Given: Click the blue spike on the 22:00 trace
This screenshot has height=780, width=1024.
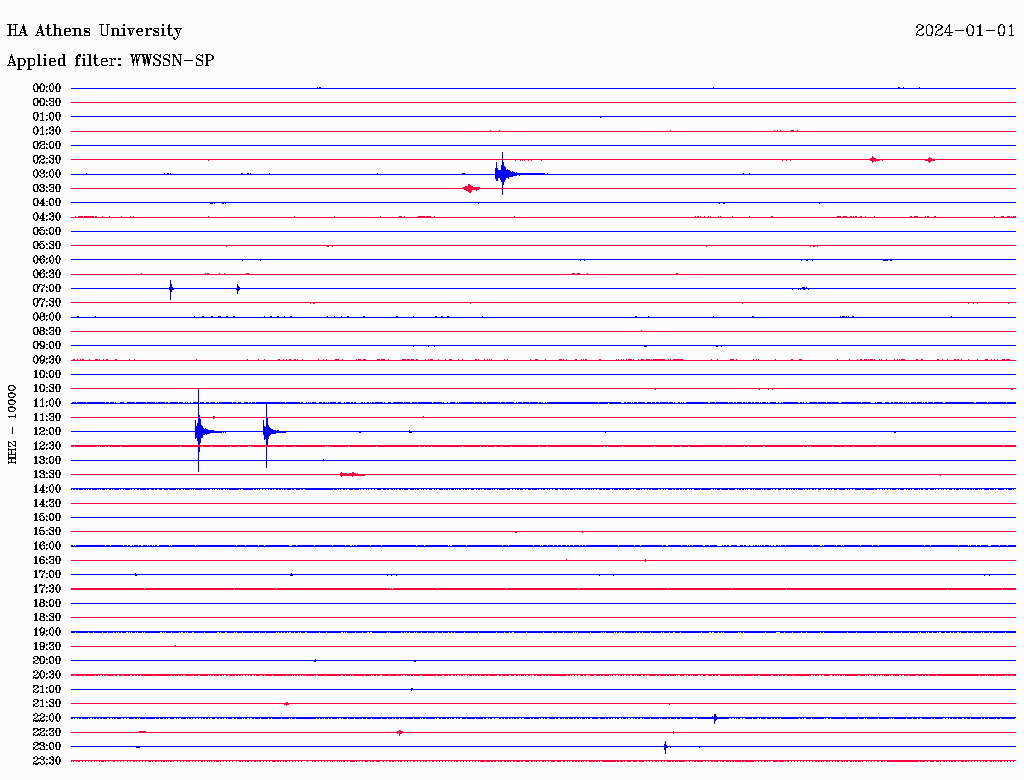Looking at the screenshot, I should pos(715,718).
